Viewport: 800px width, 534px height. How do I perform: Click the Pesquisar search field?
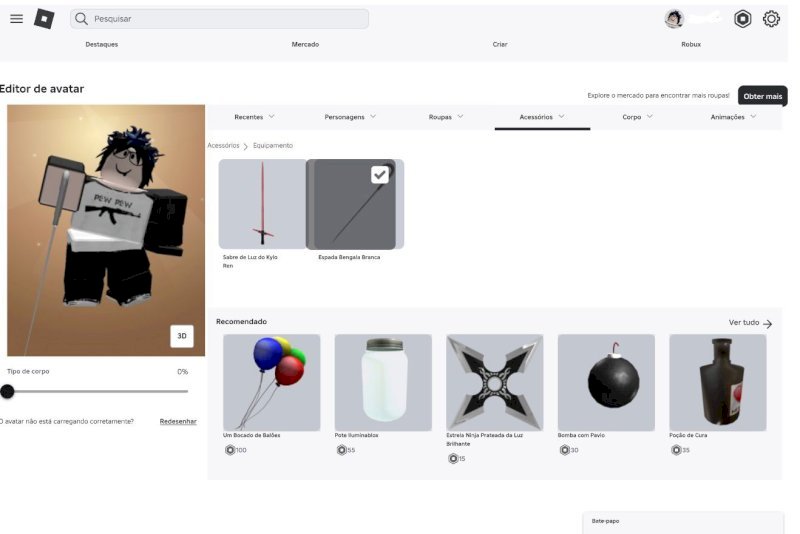(x=225, y=19)
